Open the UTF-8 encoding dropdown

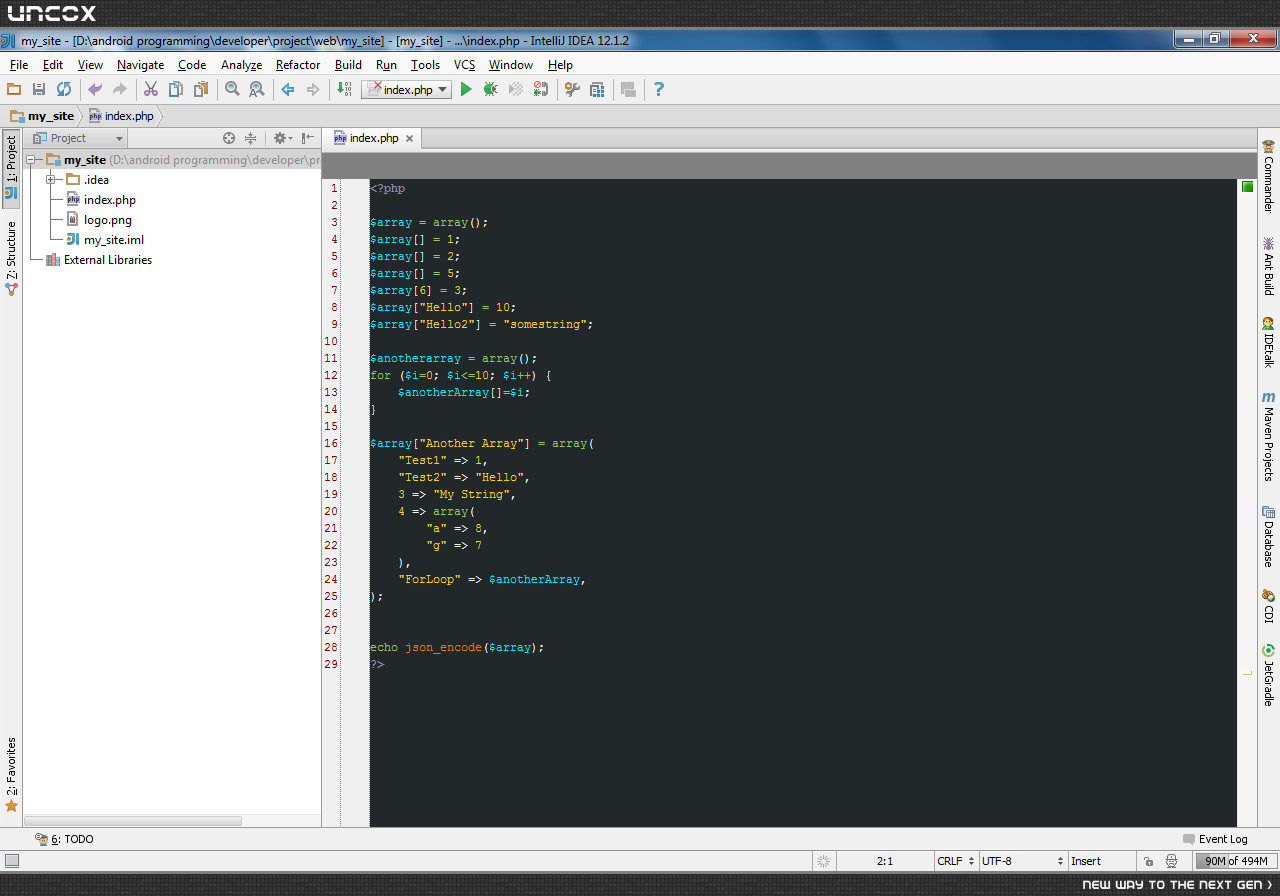click(x=1023, y=861)
